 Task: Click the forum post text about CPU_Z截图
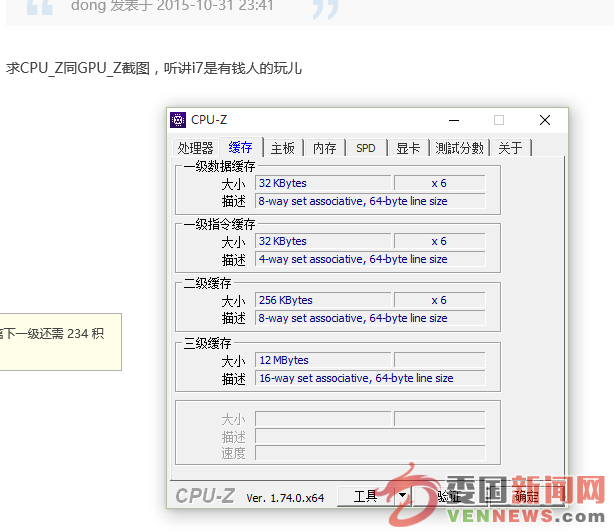[x=154, y=69]
